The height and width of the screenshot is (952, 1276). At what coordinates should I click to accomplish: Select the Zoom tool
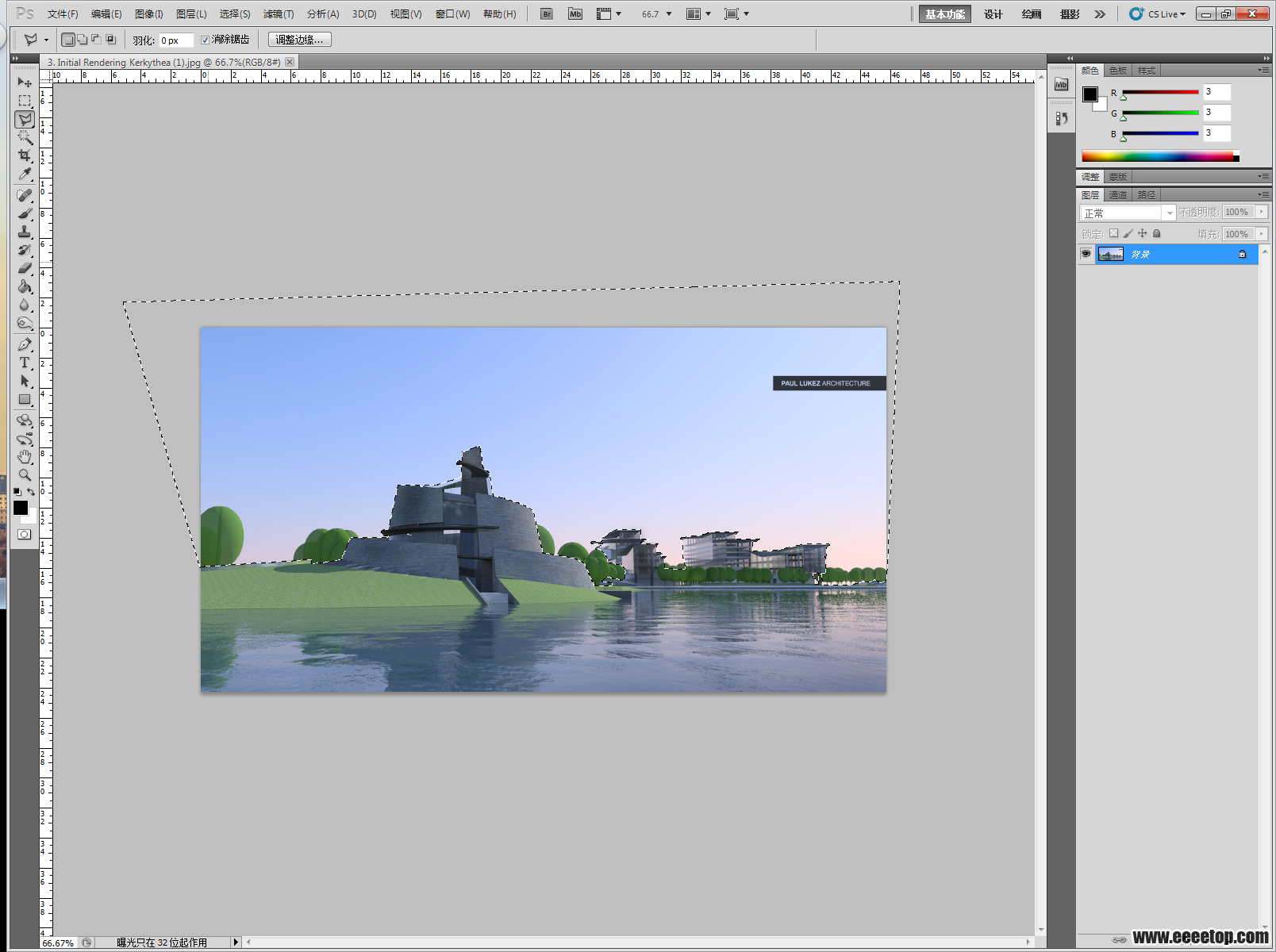tap(25, 475)
